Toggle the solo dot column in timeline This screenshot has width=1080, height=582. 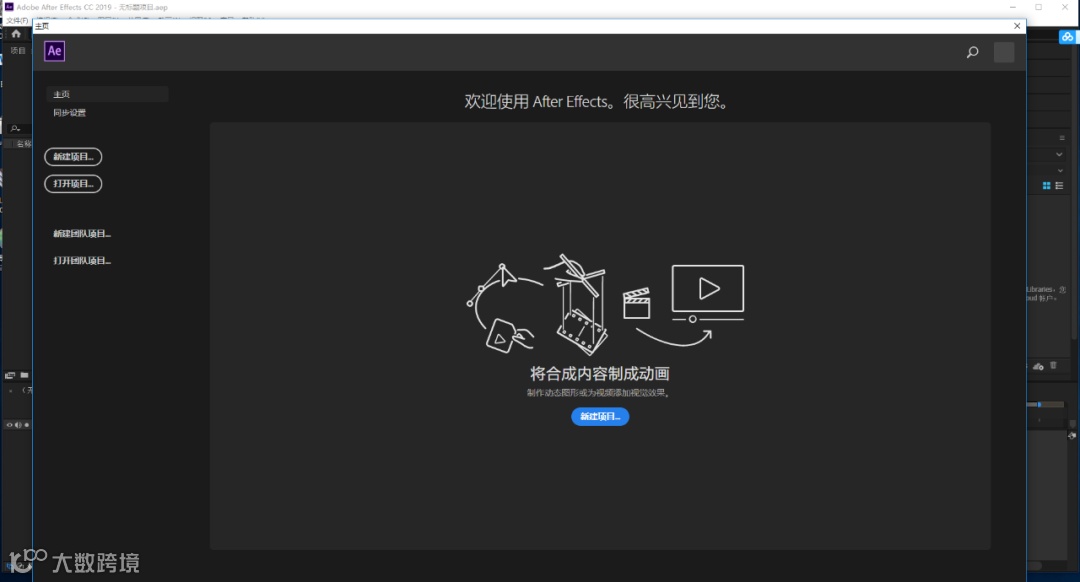pos(27,425)
